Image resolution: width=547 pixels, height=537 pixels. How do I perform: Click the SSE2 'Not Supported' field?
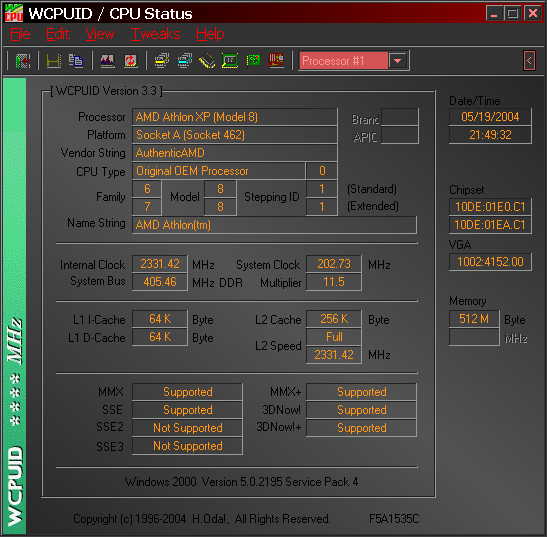click(187, 428)
